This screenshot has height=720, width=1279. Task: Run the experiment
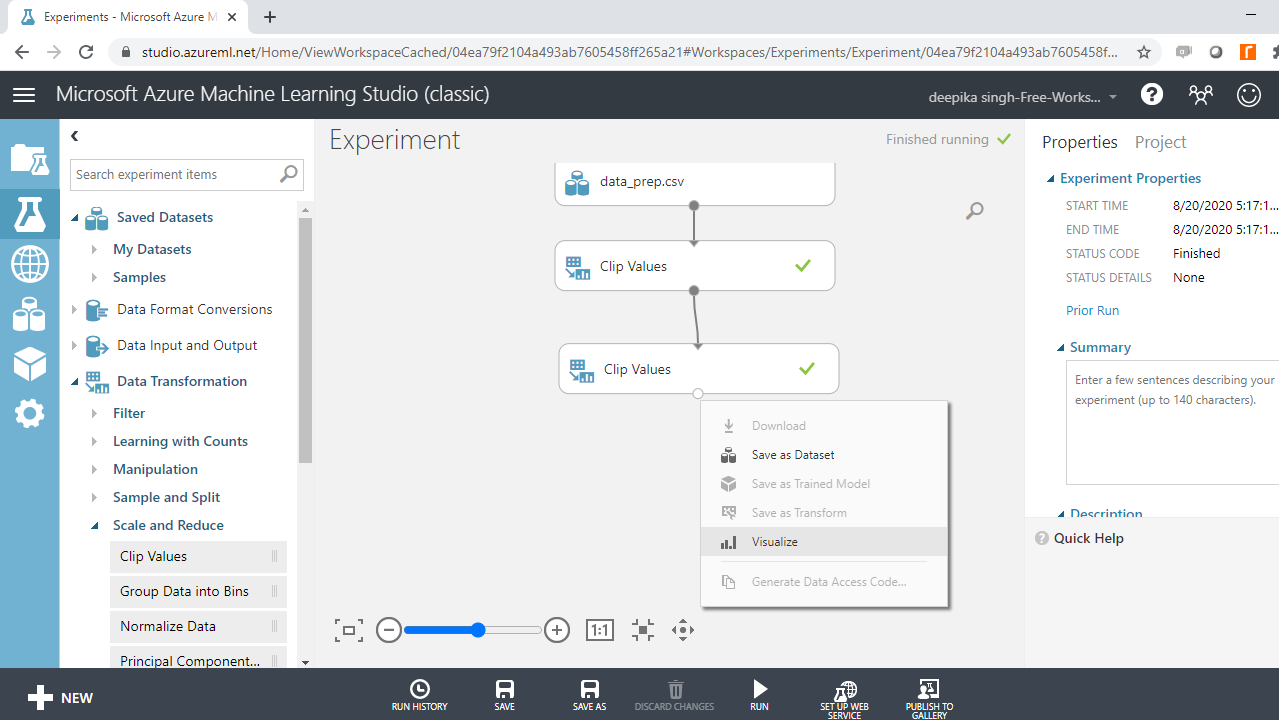pos(760,695)
